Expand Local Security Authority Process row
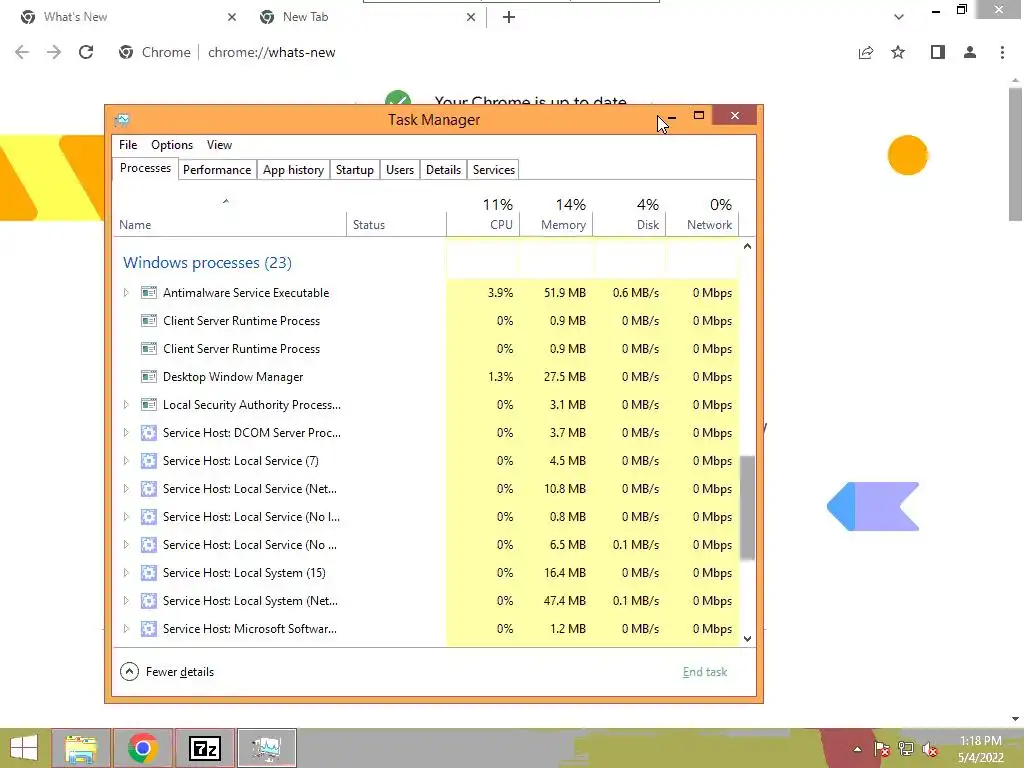1024x768 pixels. tap(126, 405)
